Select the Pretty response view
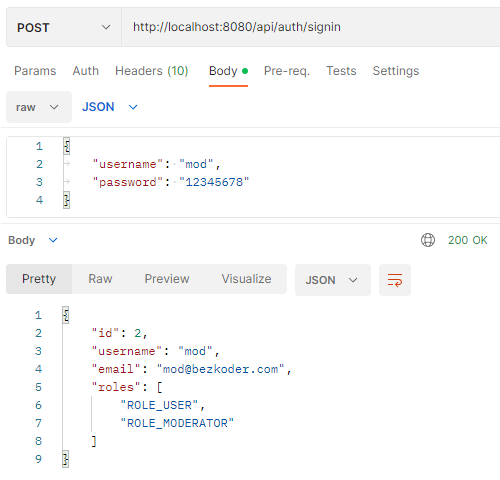 39,279
